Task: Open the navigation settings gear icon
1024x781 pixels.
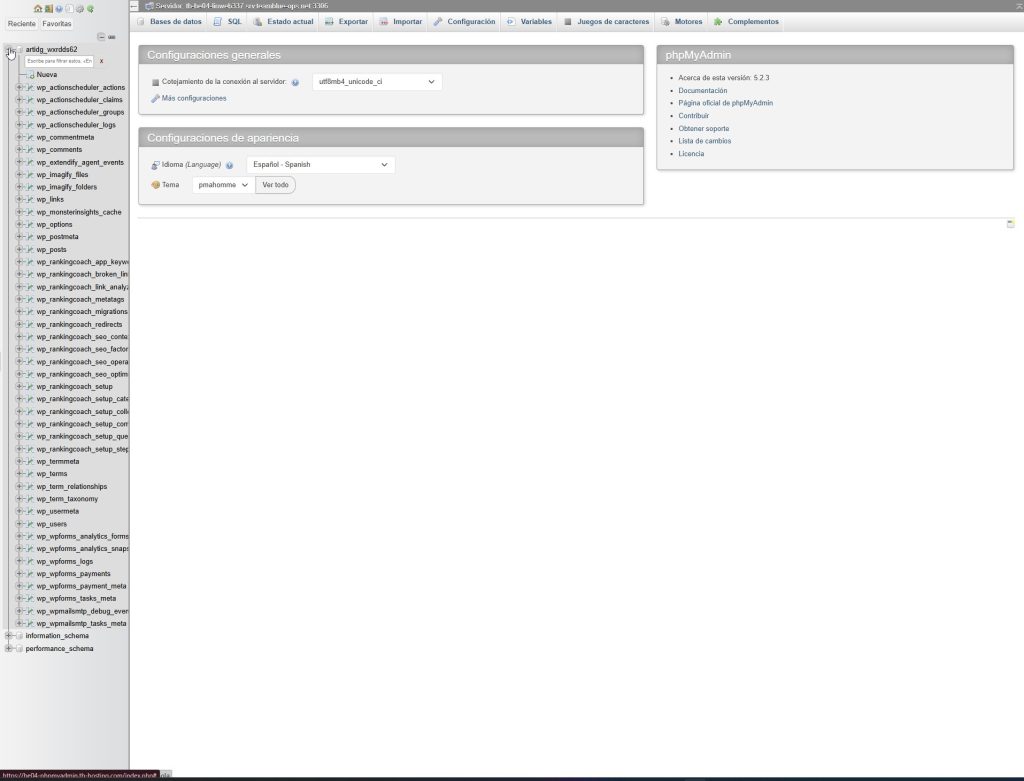Action: pos(80,8)
